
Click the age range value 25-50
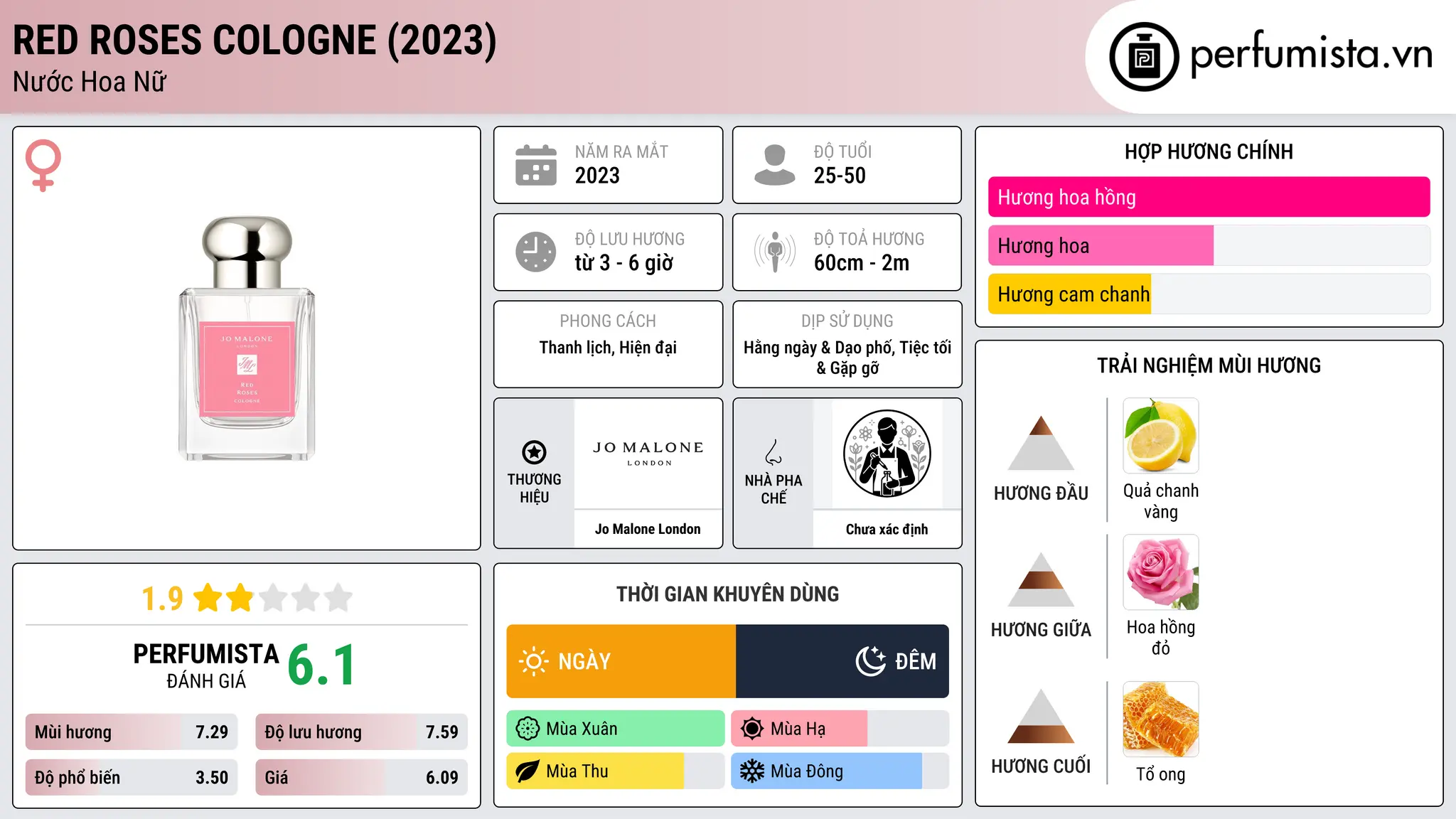click(x=840, y=176)
